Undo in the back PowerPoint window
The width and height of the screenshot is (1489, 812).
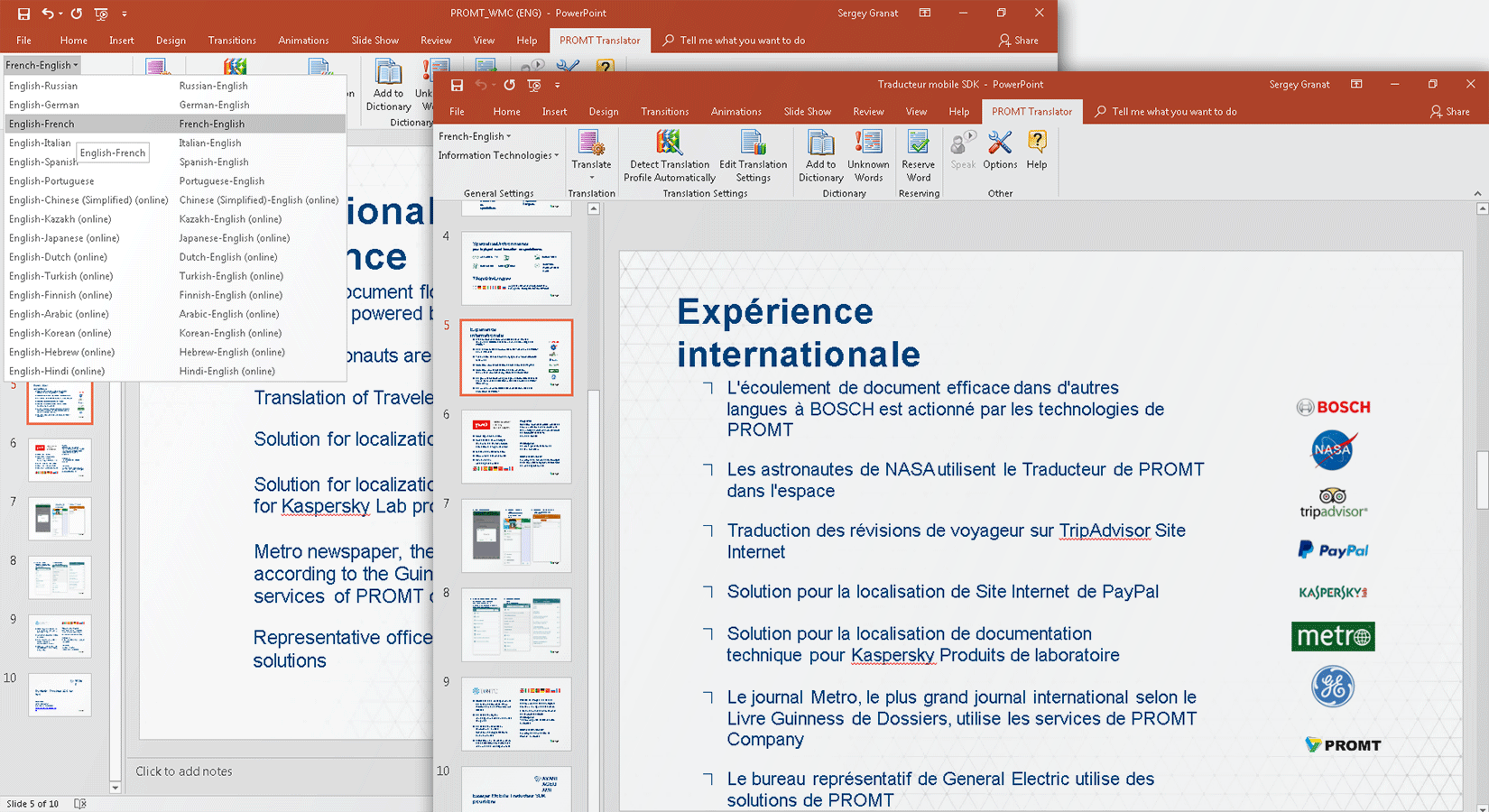48,14
